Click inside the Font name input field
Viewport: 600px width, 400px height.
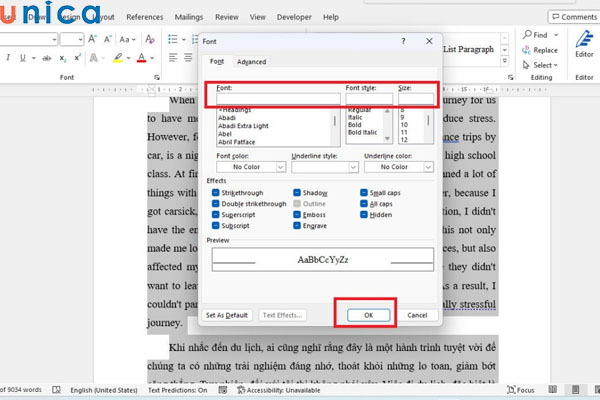point(277,98)
